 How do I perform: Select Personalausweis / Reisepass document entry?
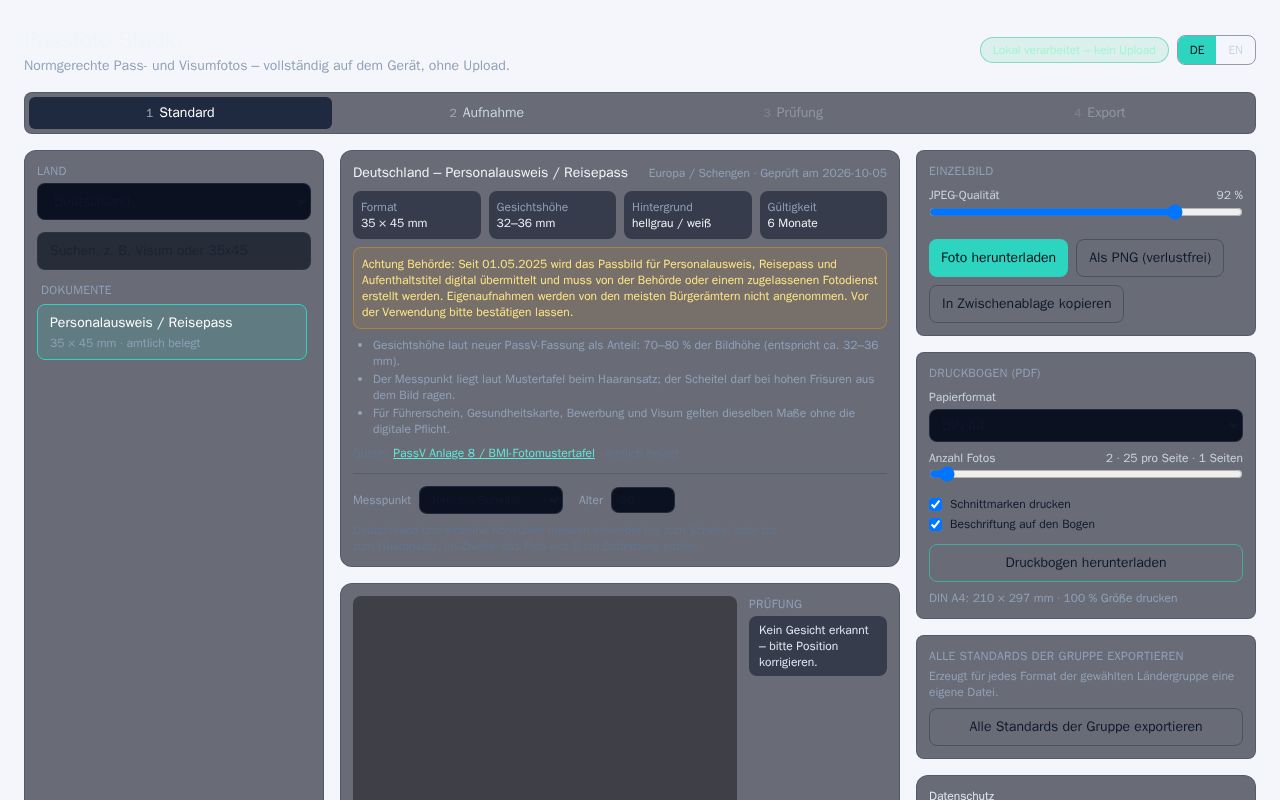click(172, 332)
